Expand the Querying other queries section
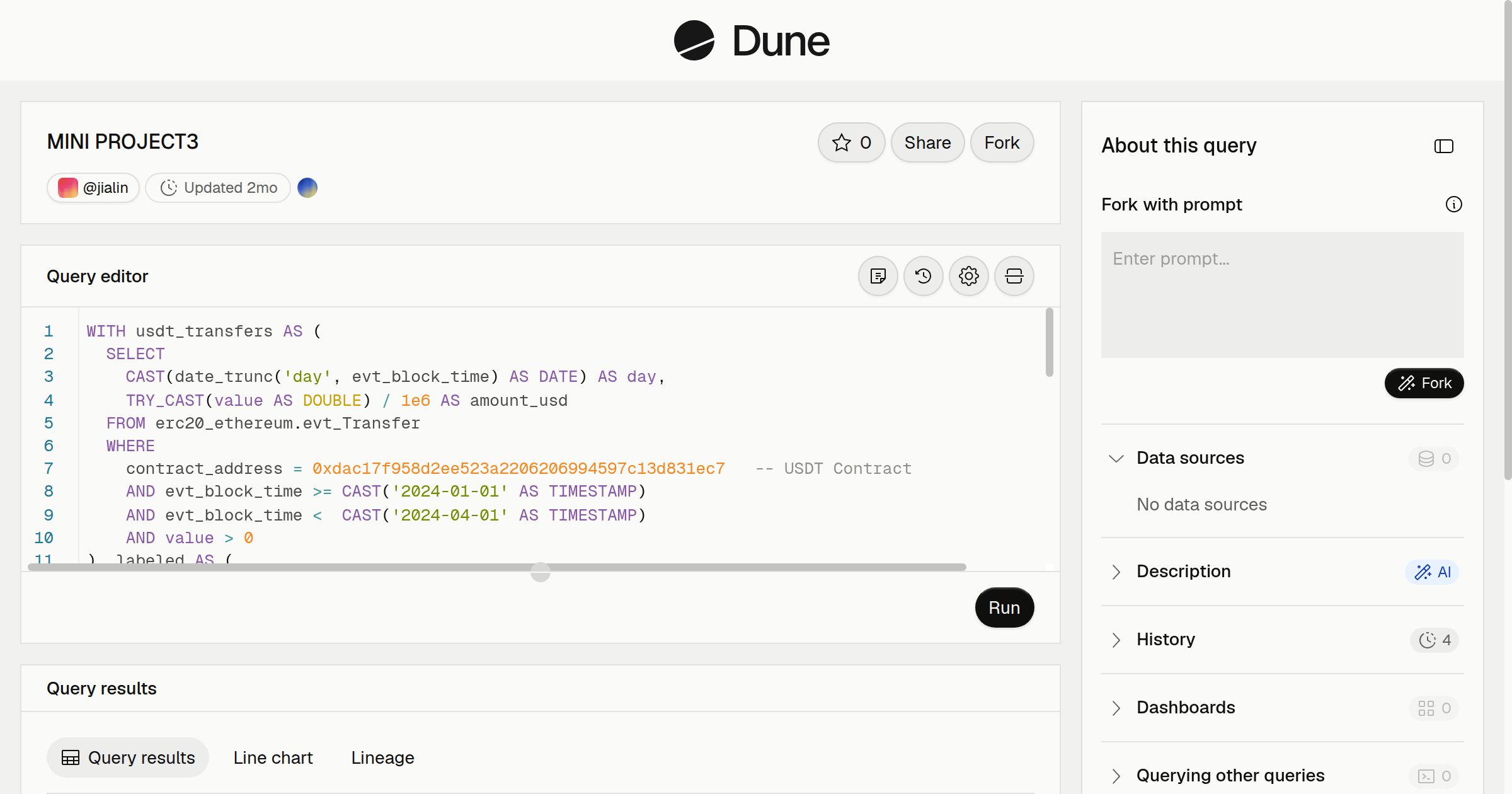This screenshot has height=794, width=1512. pos(1116,776)
